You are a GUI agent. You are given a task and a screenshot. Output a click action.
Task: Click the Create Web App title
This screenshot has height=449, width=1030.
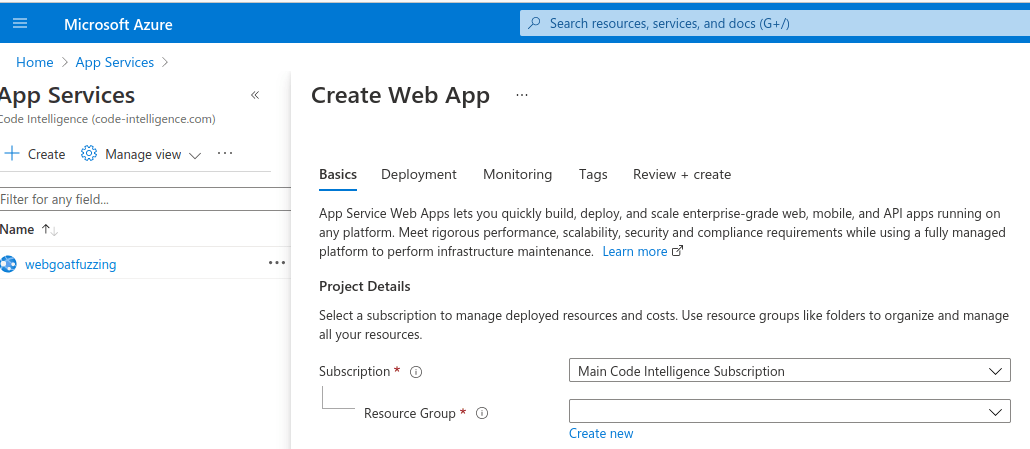click(400, 95)
